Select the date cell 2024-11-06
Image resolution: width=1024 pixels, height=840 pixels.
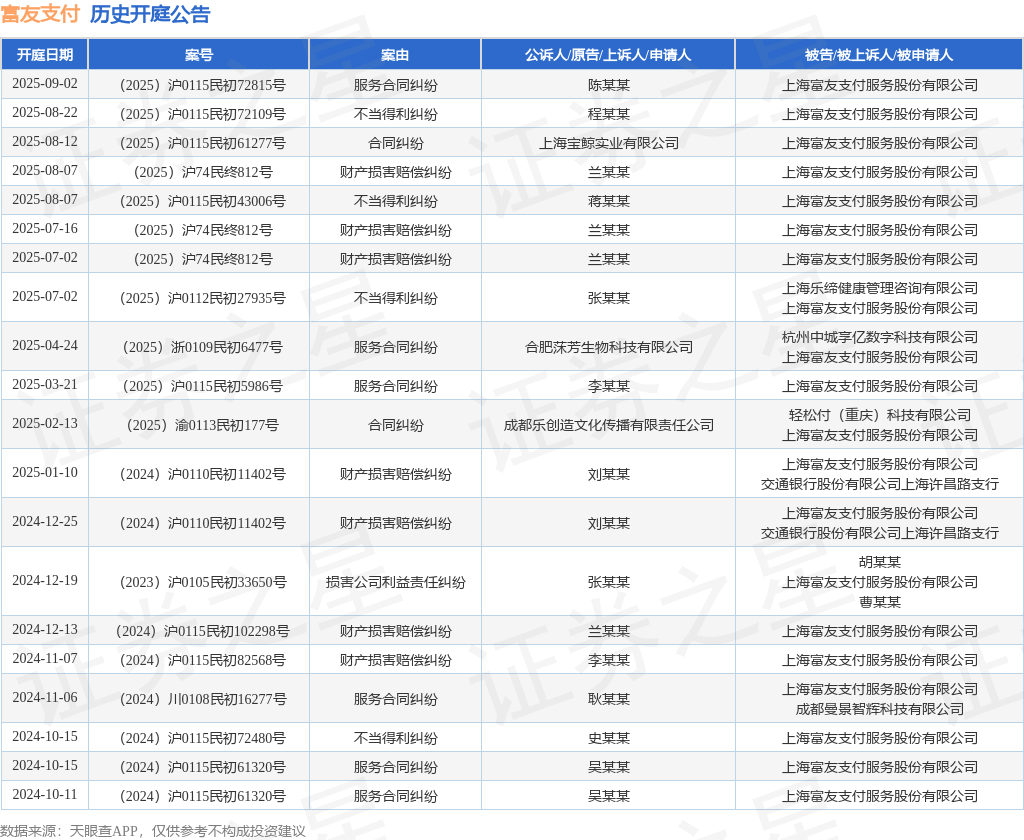44,697
